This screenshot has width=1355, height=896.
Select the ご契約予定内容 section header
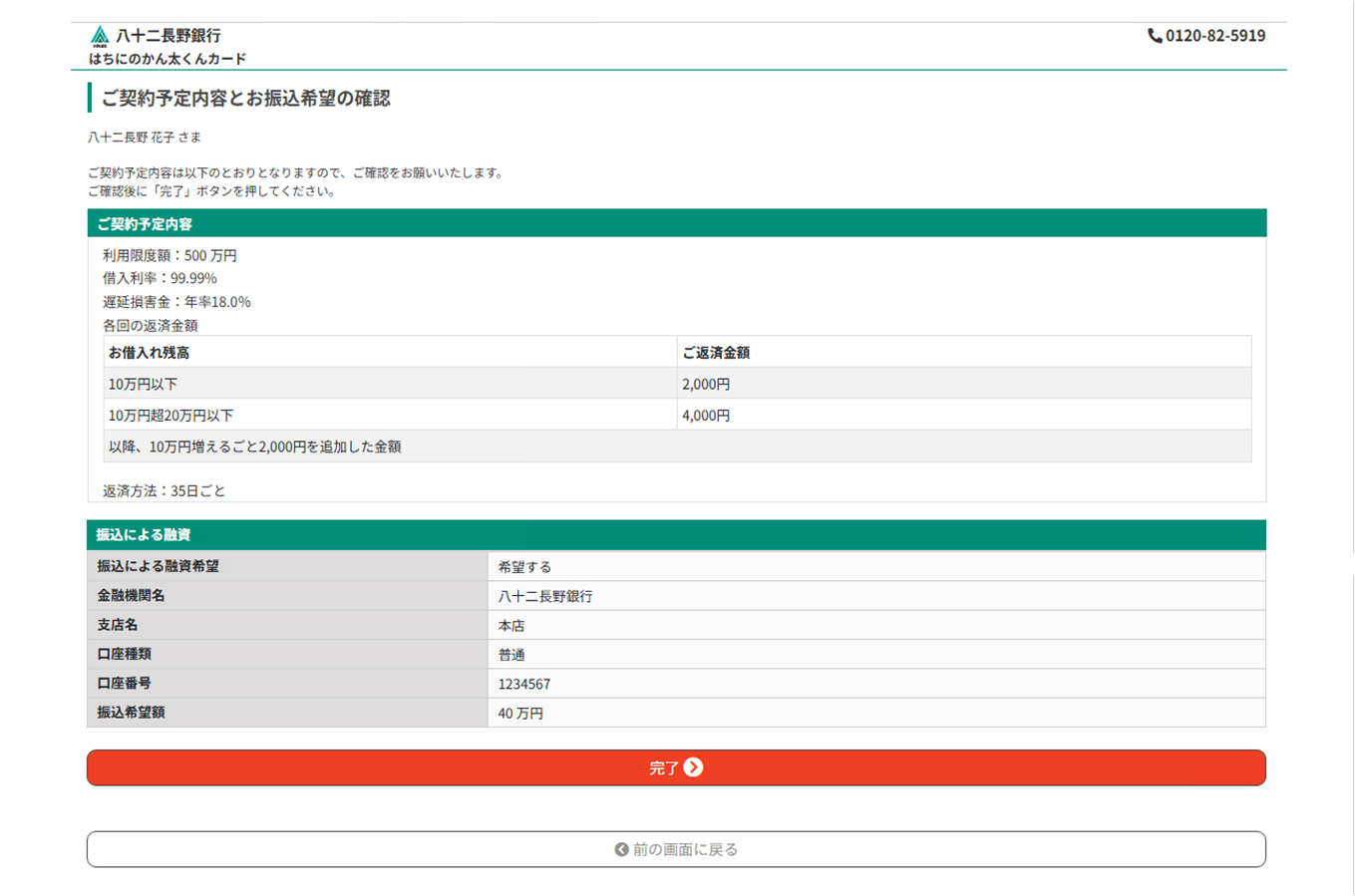[x=145, y=224]
